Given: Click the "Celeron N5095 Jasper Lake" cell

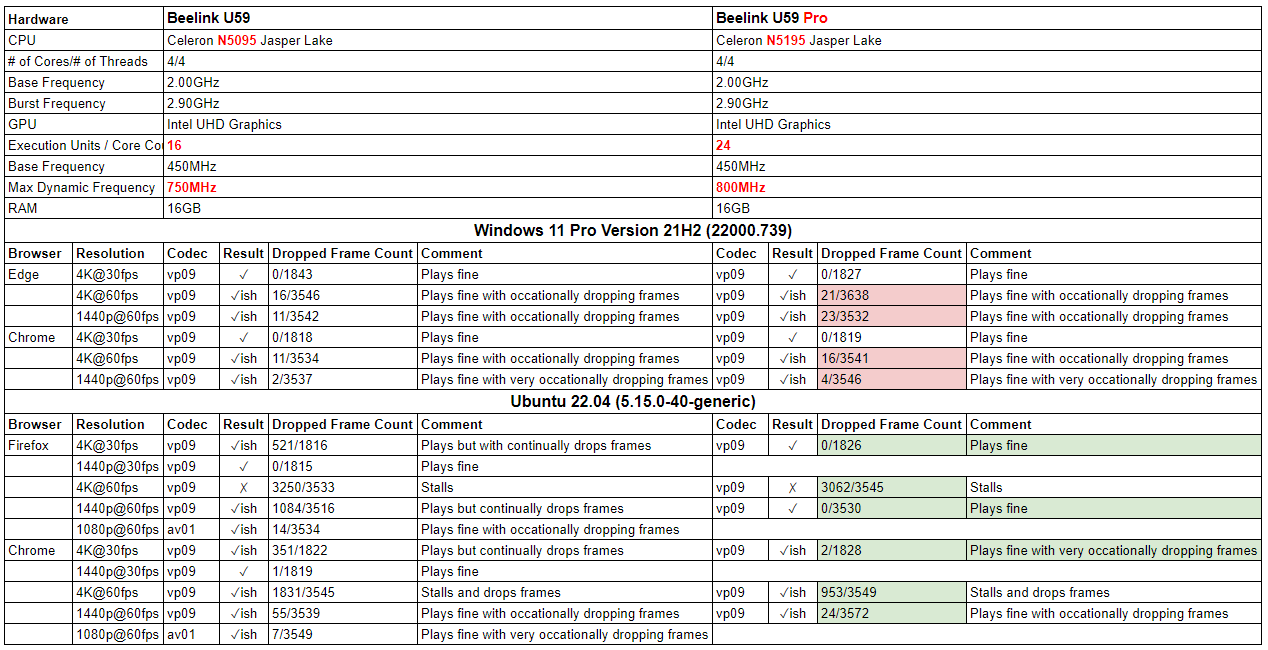Looking at the screenshot, I should 439,41.
